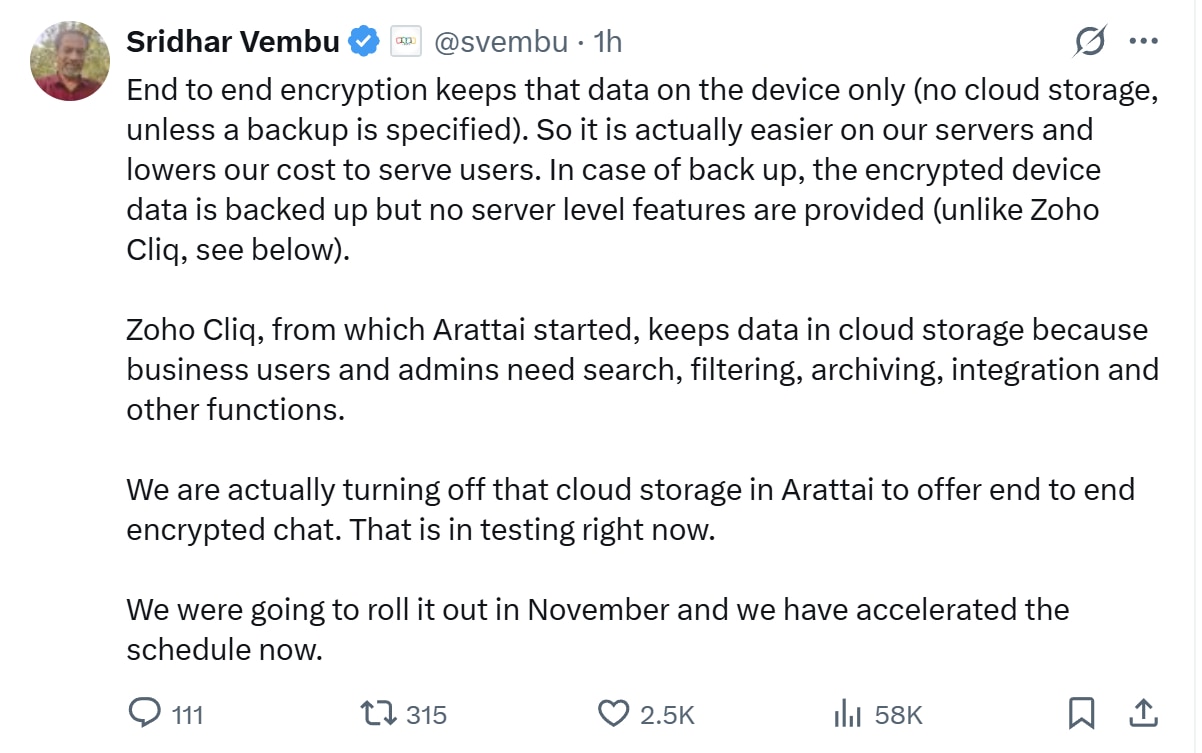The height and width of the screenshot is (753, 1202).
Task: Expand the three-dot More options menu
Action: [1143, 41]
